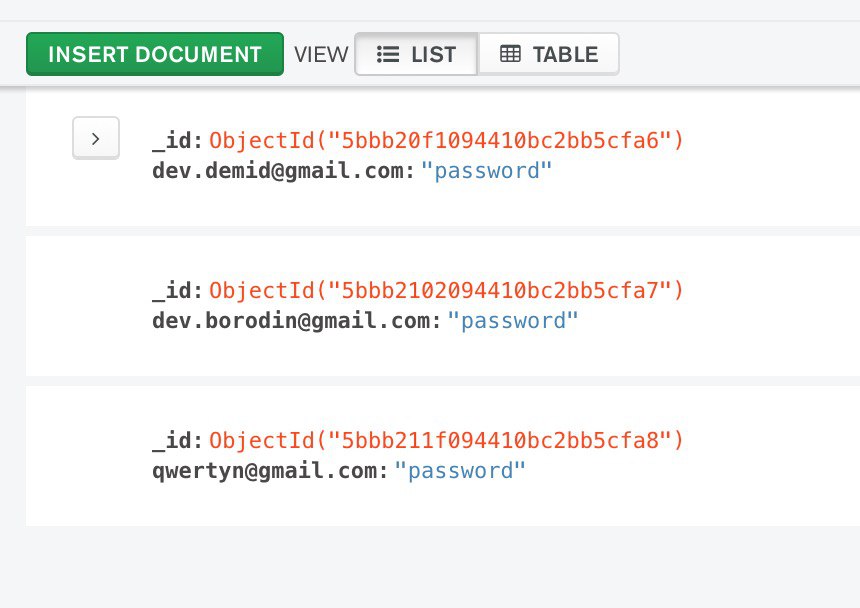Click password value of dev.demid@gmail.com
The height and width of the screenshot is (608, 860).
click(487, 171)
